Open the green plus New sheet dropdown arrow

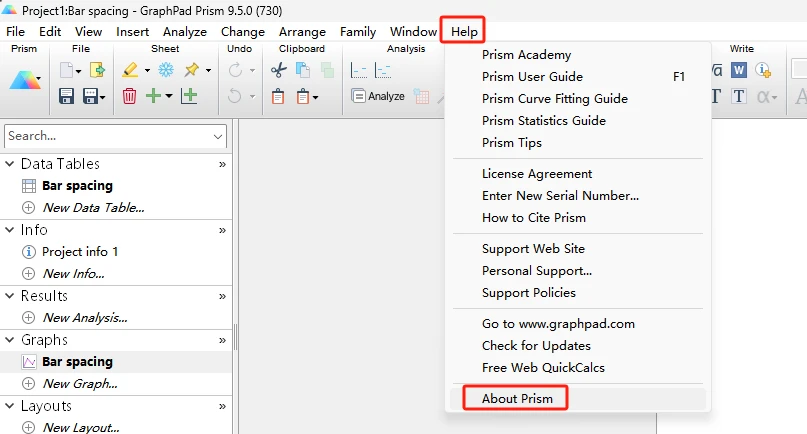click(169, 96)
